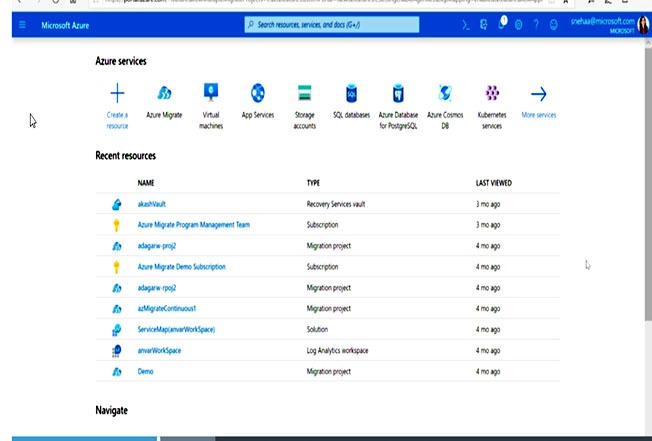The image size is (652, 441).
Task: Click the TYPE column header
Action: point(313,183)
